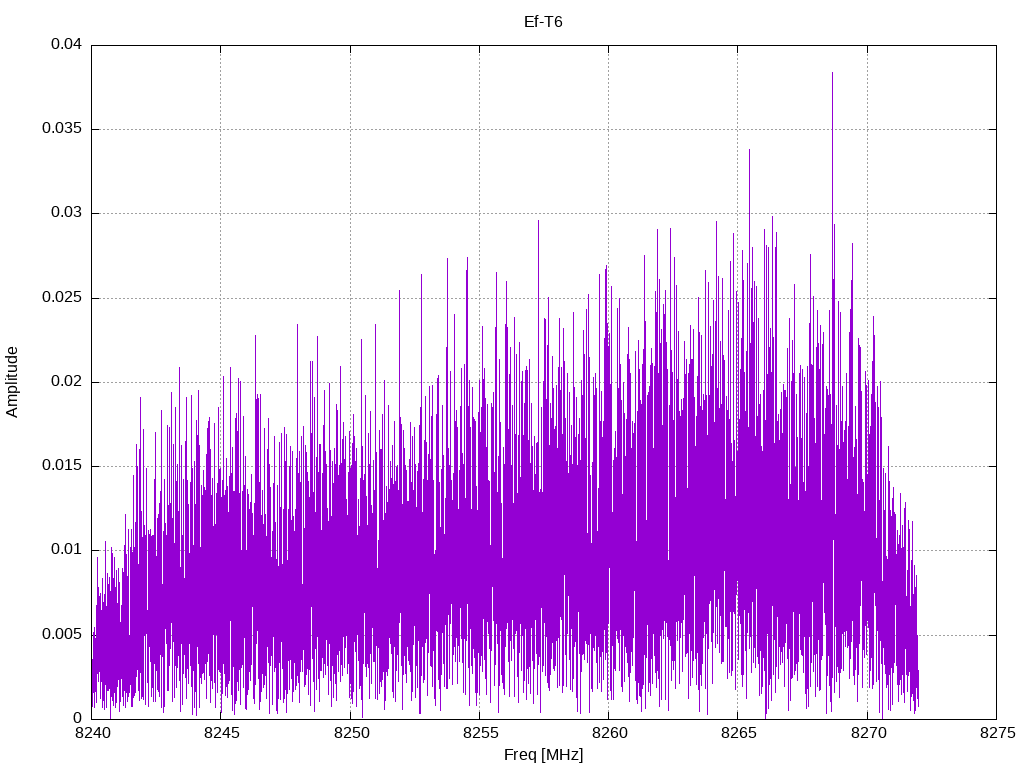
Task: Click the "Amplitude" y-axis label
Action: [12, 382]
